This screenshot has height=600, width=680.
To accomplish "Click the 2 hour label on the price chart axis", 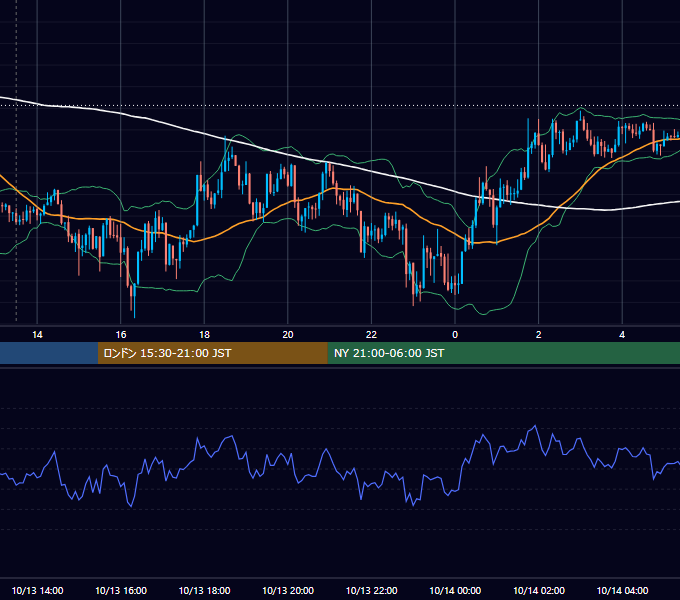I will 538,335.
